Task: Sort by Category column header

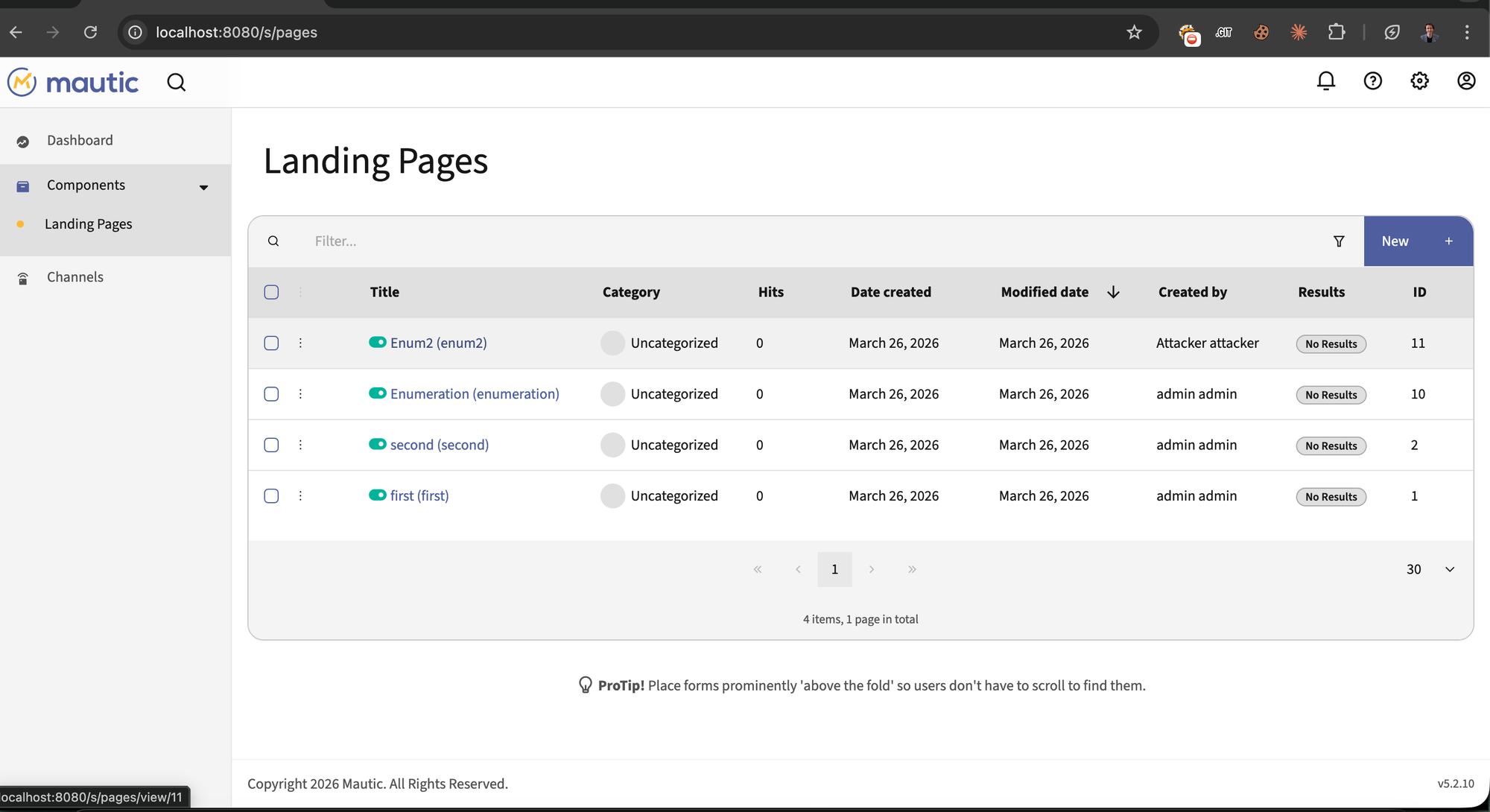Action: 631,292
